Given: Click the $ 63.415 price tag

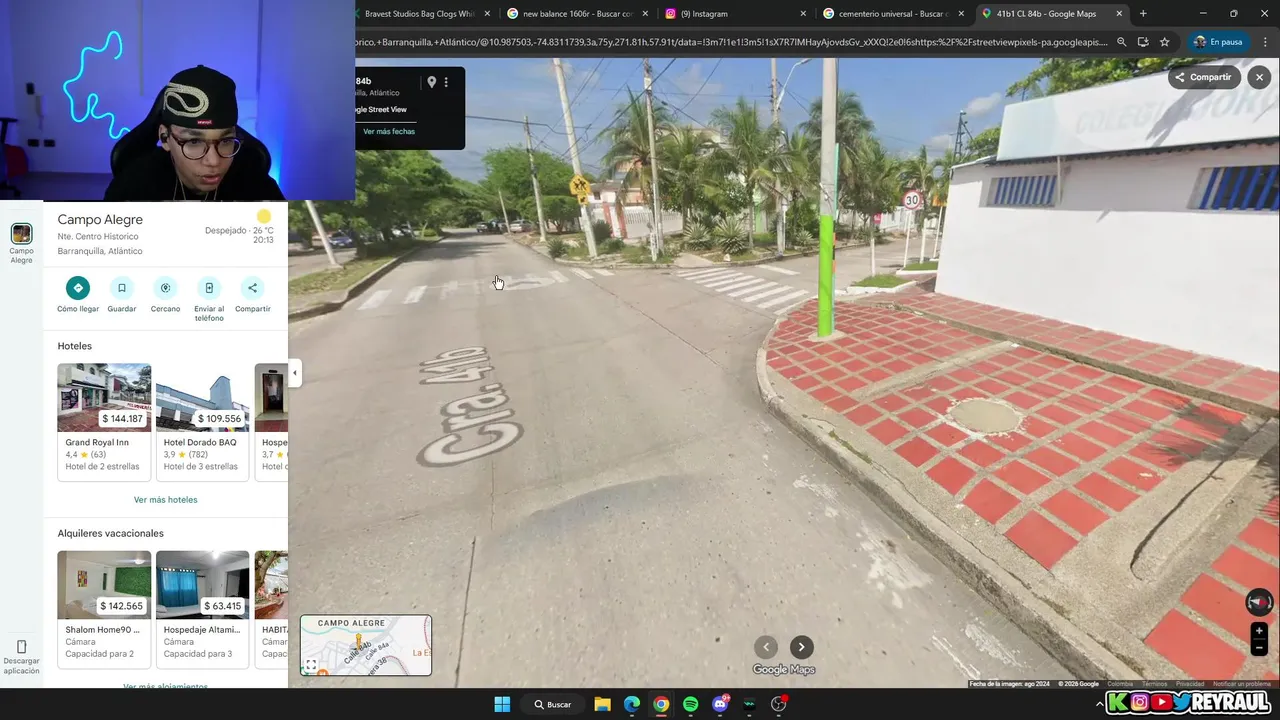Looking at the screenshot, I should [x=223, y=605].
